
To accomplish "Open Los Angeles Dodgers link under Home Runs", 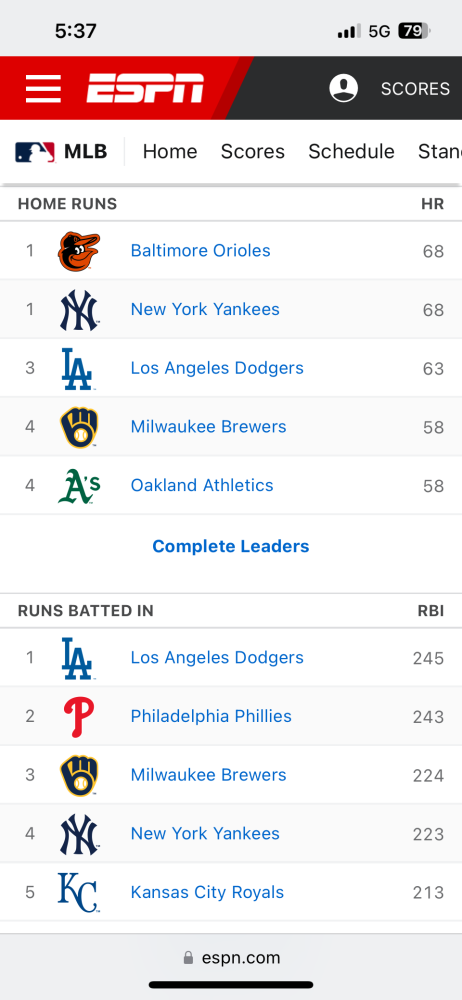I will (217, 368).
